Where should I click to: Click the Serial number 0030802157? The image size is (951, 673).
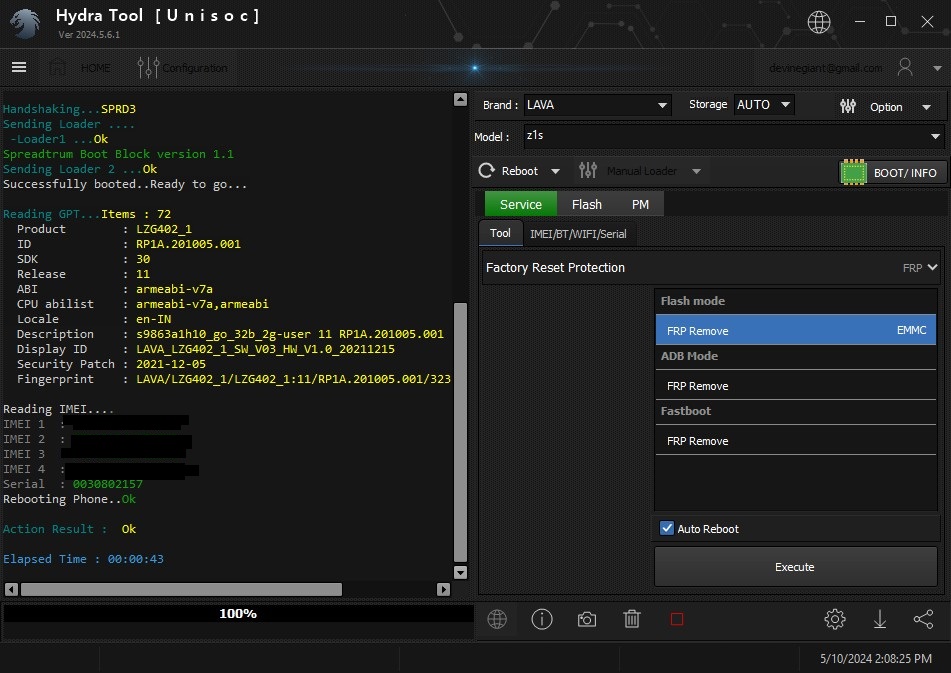tap(107, 484)
